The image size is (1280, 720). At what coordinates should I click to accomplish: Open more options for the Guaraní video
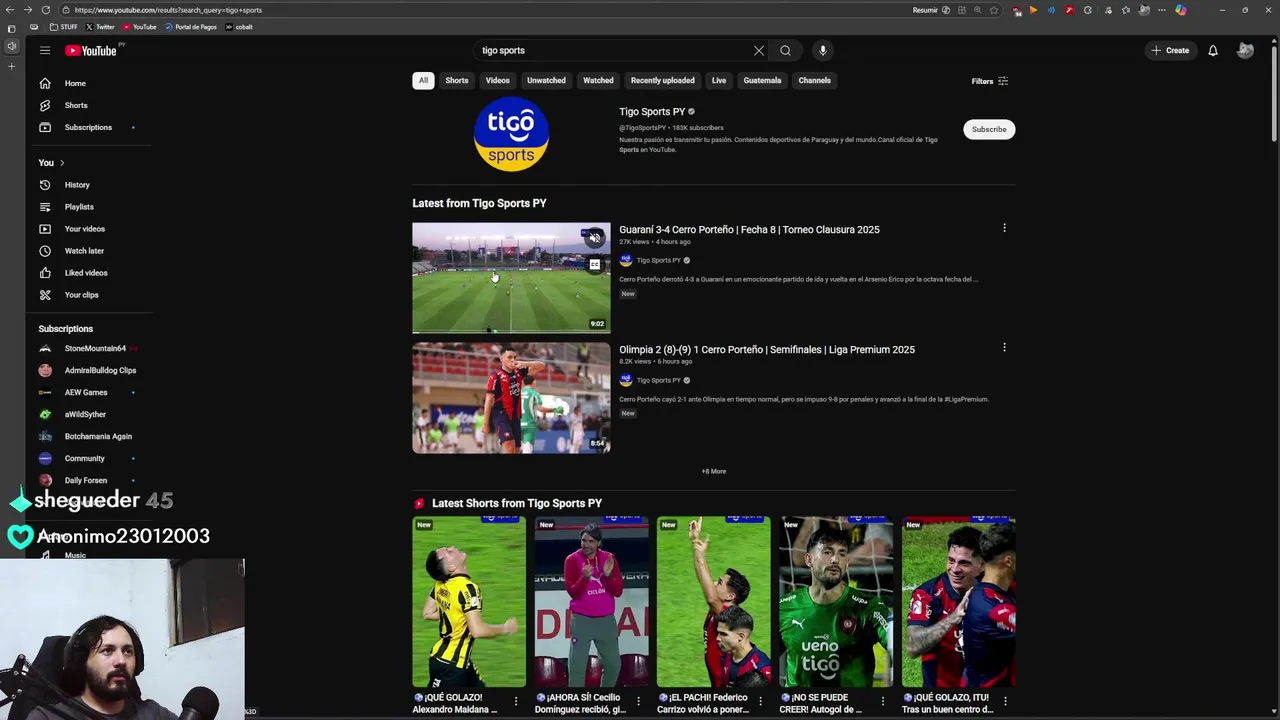click(x=1004, y=228)
